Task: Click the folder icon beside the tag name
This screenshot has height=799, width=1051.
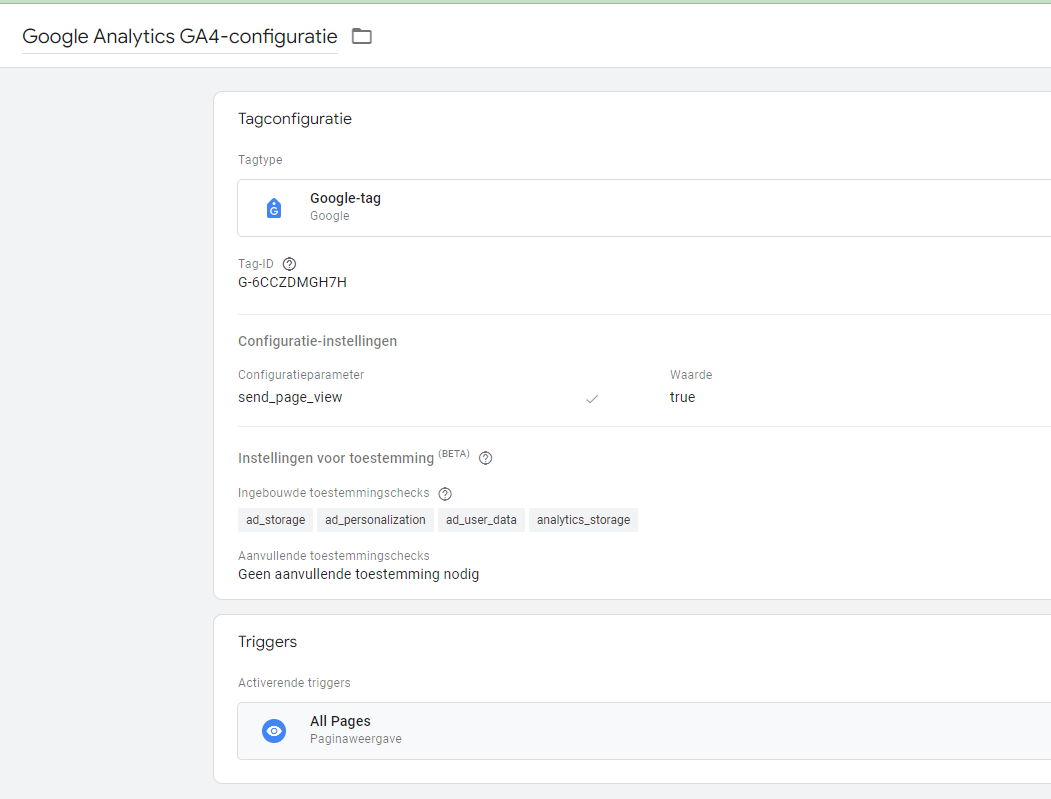Action: [362, 36]
